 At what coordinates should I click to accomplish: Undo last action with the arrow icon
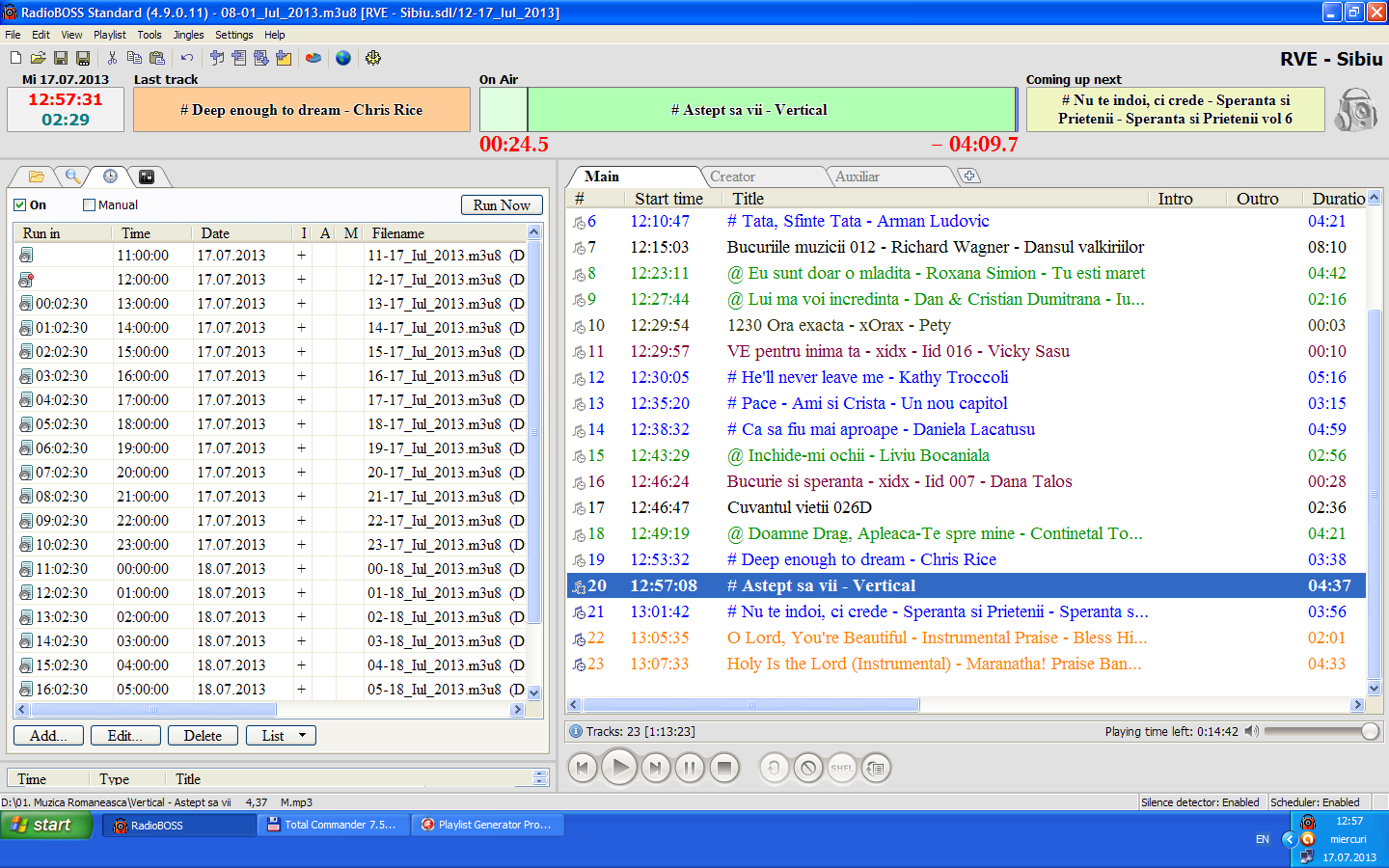[187, 59]
